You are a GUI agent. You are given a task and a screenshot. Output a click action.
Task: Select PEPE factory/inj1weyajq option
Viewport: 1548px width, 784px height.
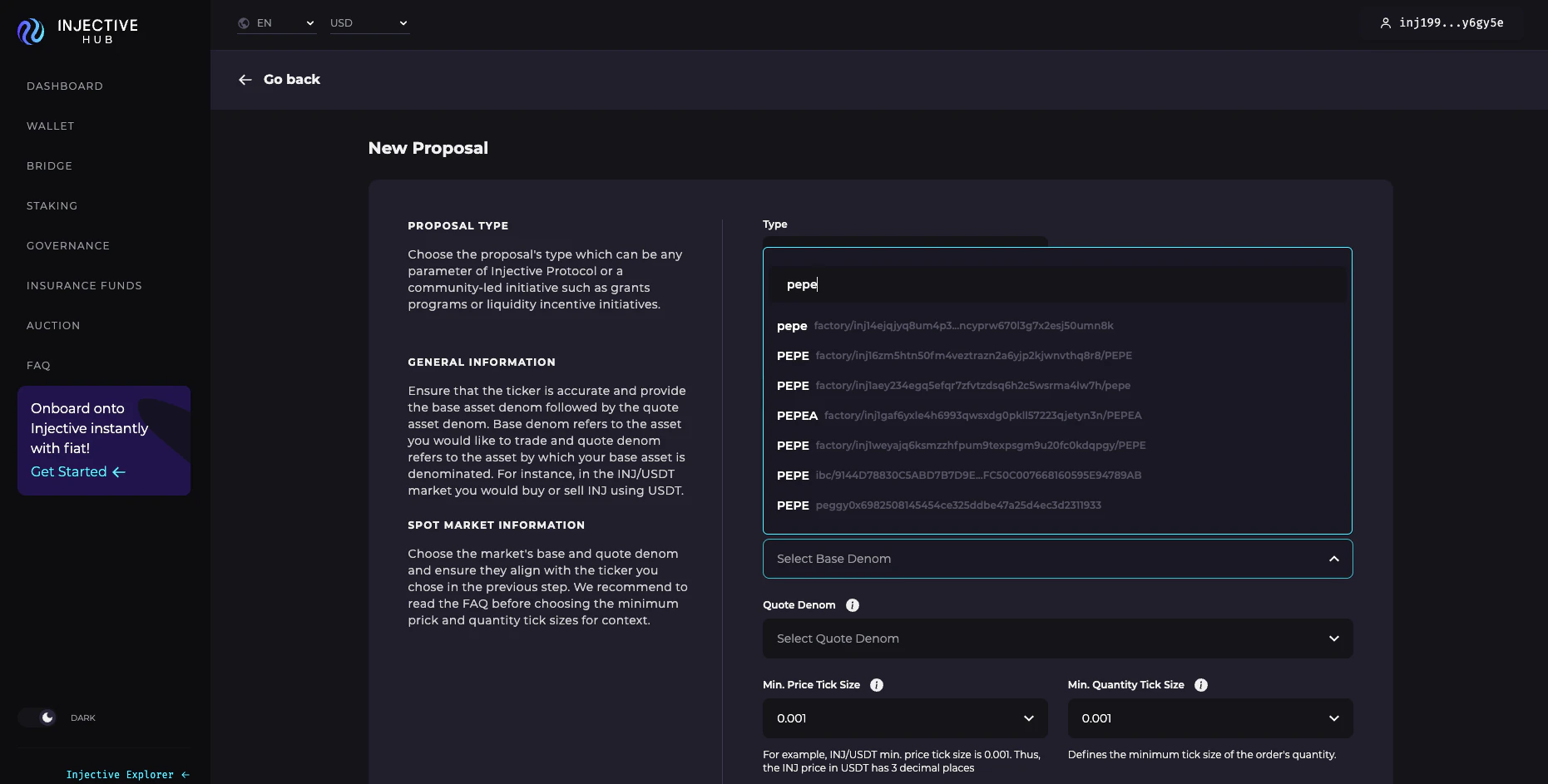pyautogui.click(x=1057, y=446)
